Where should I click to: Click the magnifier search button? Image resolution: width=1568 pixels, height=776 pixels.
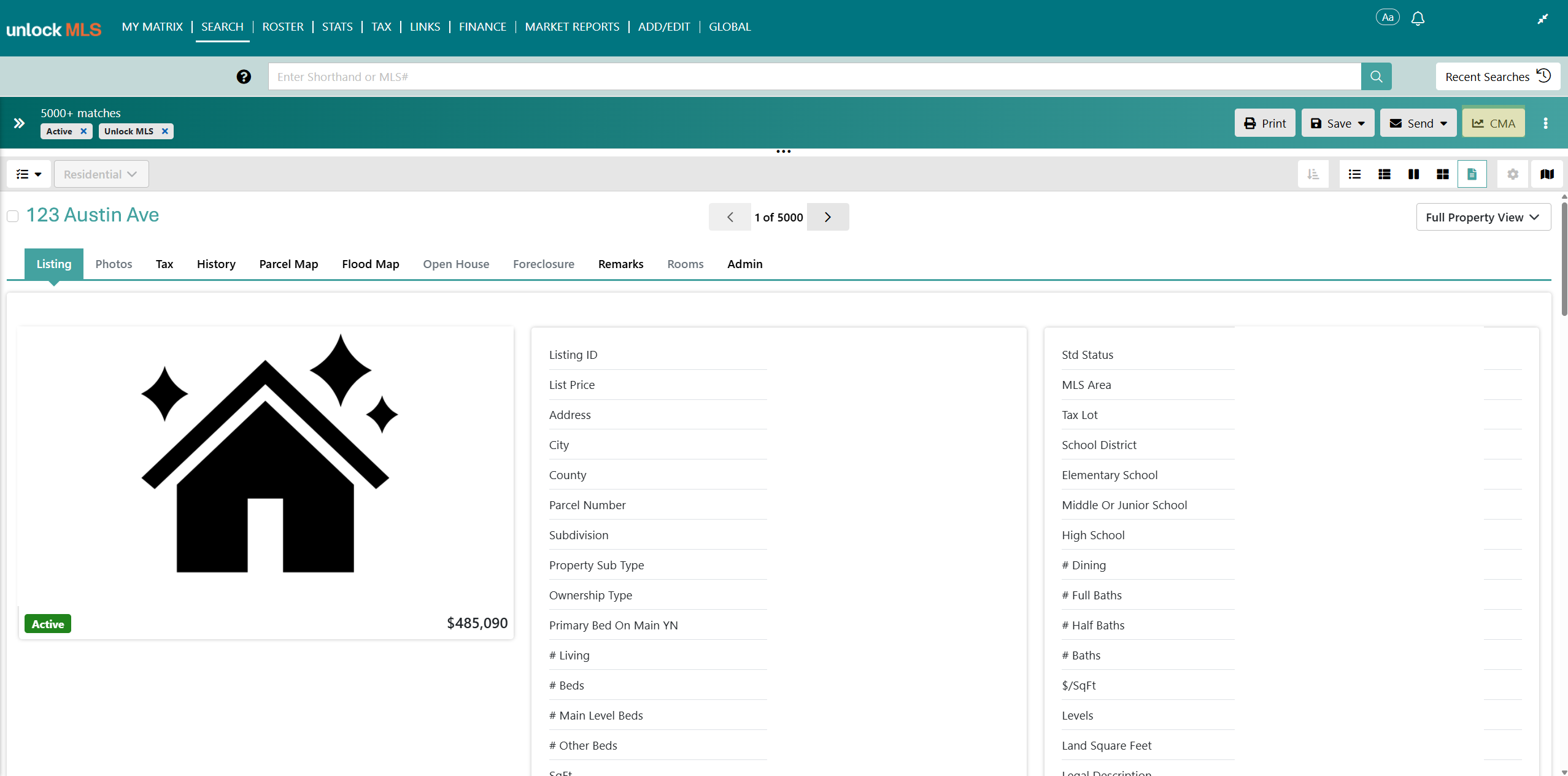coord(1376,77)
